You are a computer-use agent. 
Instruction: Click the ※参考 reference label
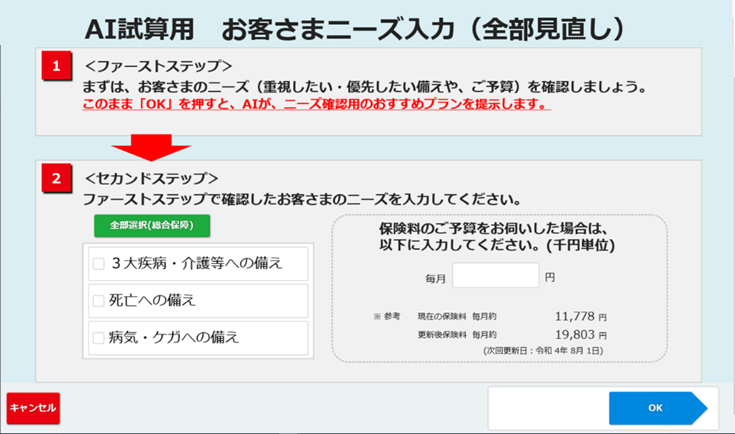pos(386,316)
